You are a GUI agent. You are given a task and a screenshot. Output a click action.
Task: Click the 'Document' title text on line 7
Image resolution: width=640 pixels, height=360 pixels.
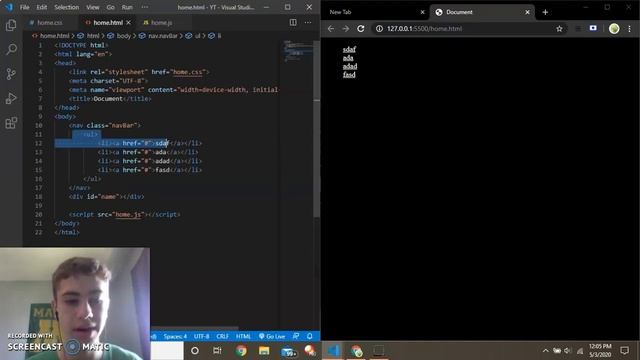pyautogui.click(x=108, y=99)
